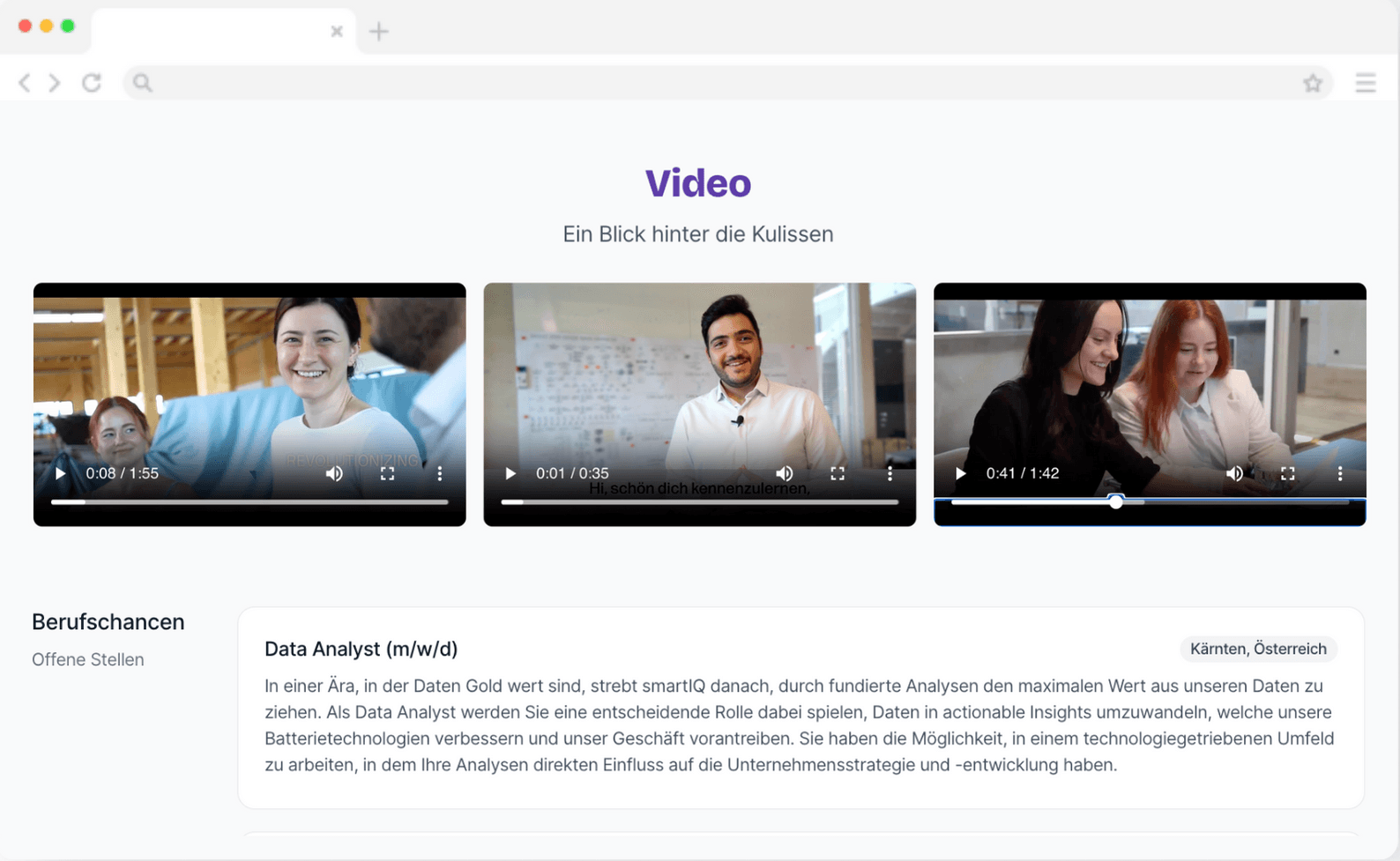The height and width of the screenshot is (861, 1400).
Task: Enter fullscreen for the 0:35 video
Action: tap(838, 473)
